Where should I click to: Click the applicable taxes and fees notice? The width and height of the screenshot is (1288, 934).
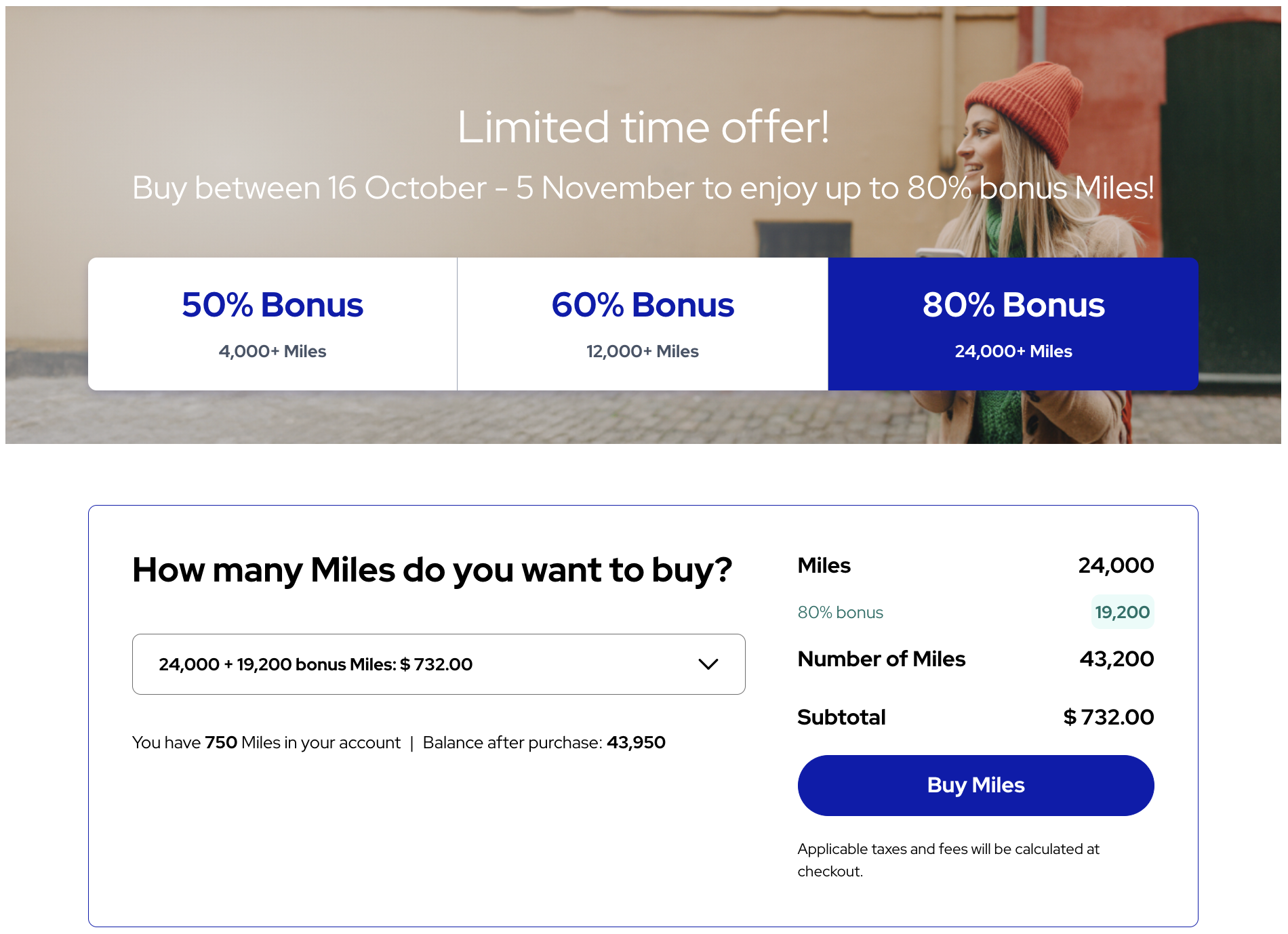tap(948, 859)
